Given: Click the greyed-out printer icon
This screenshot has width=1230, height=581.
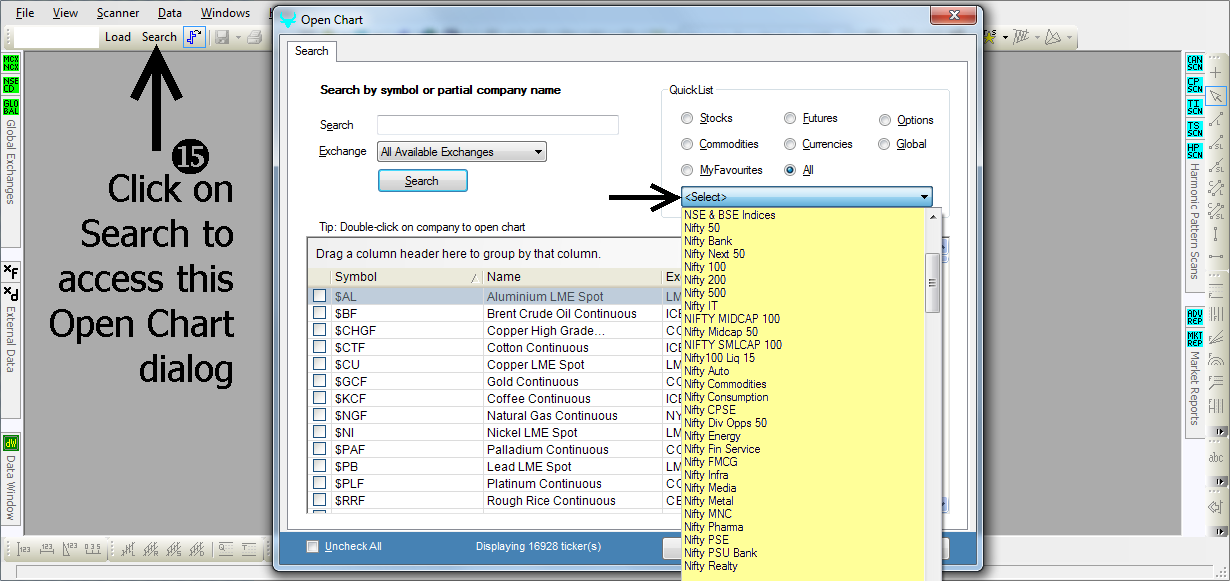Looking at the screenshot, I should coord(254,37).
